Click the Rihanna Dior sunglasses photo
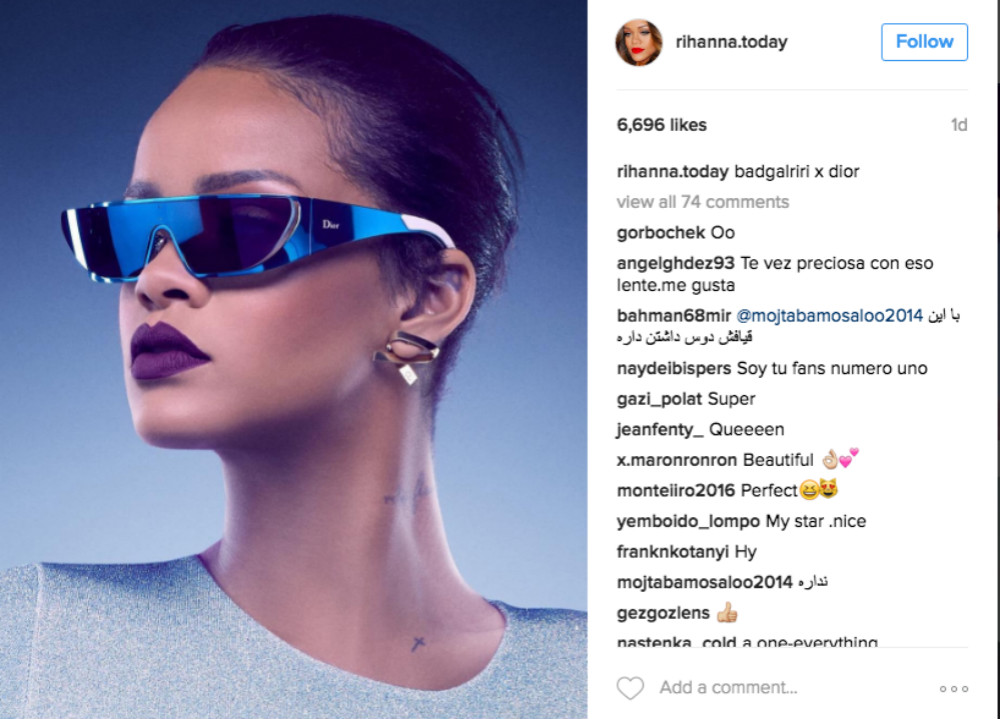The width and height of the screenshot is (1000, 719). [293, 359]
